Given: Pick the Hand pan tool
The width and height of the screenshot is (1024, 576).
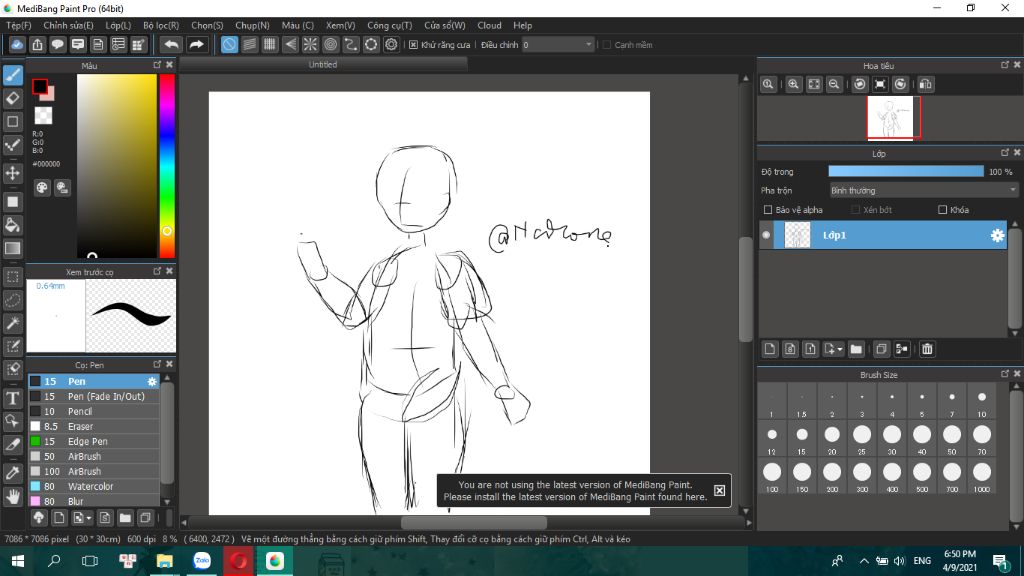Looking at the screenshot, I should coord(13,496).
